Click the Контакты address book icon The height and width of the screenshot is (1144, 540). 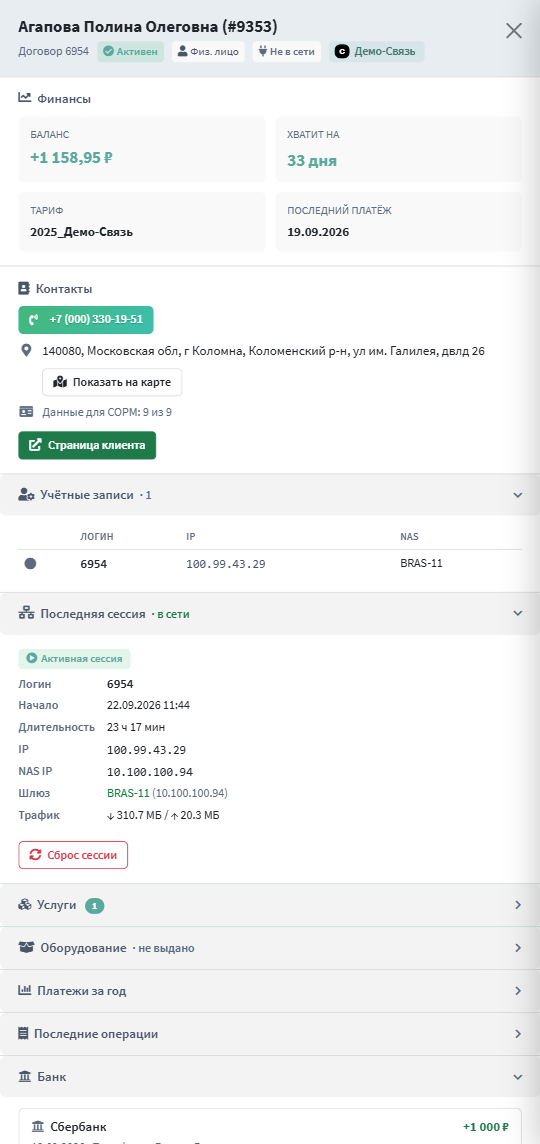pyautogui.click(x=24, y=289)
